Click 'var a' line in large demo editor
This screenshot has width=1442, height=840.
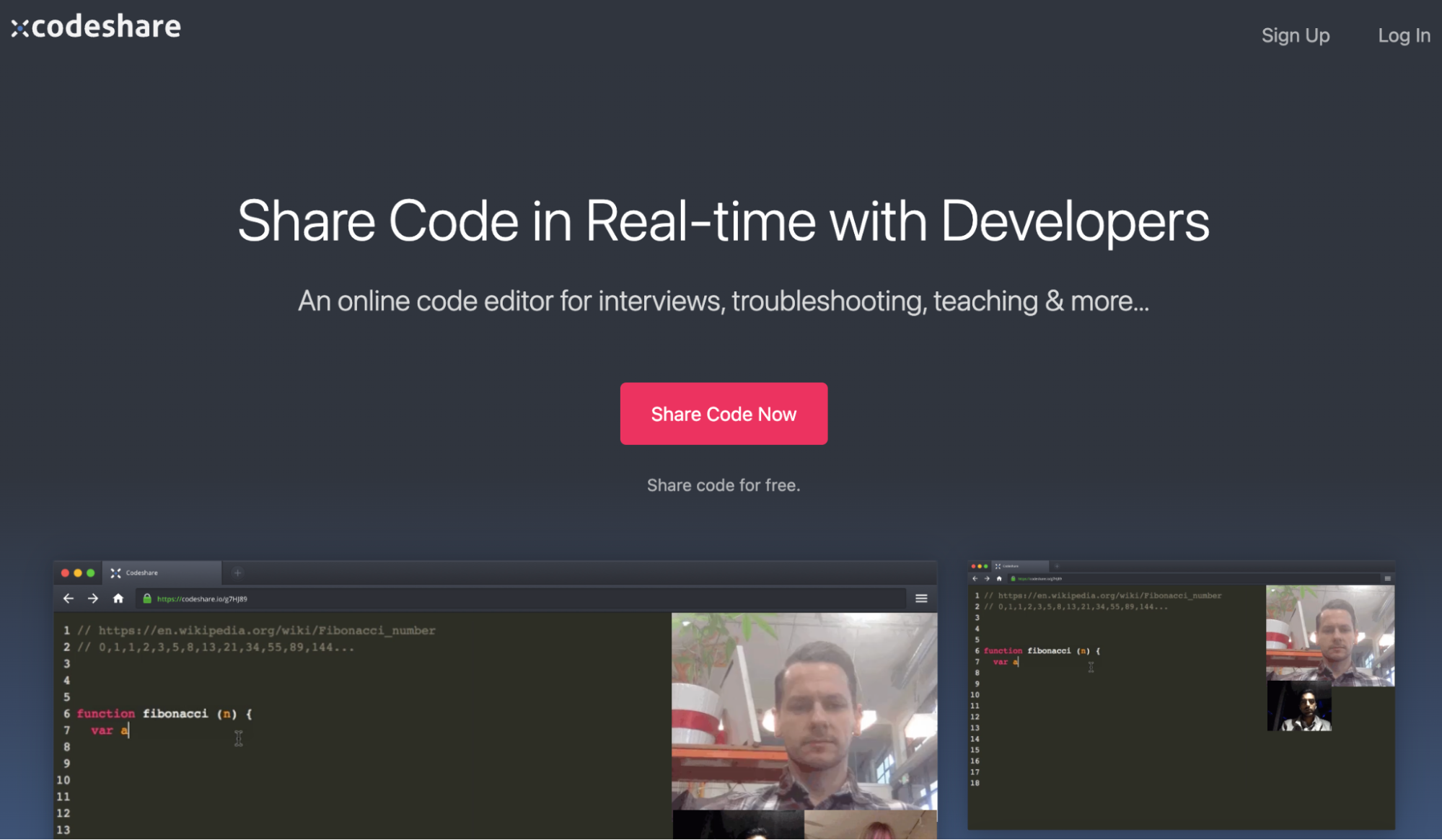pos(110,730)
